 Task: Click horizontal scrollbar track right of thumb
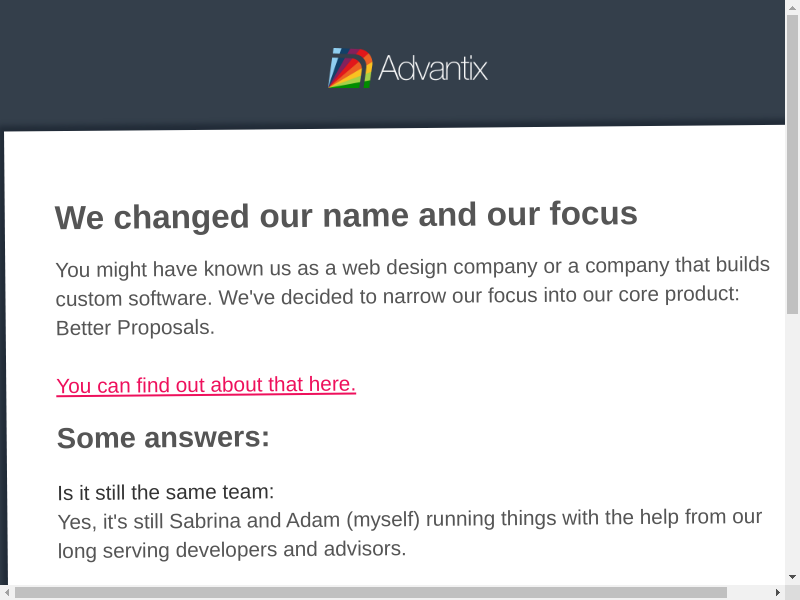[x=748, y=592]
